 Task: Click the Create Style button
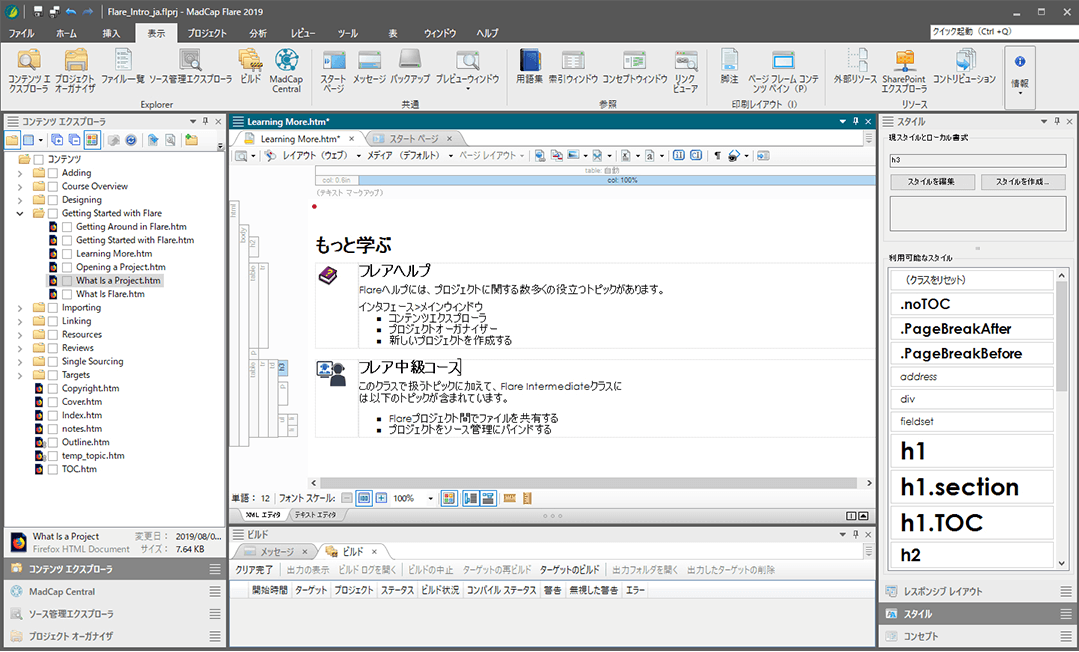(1023, 182)
